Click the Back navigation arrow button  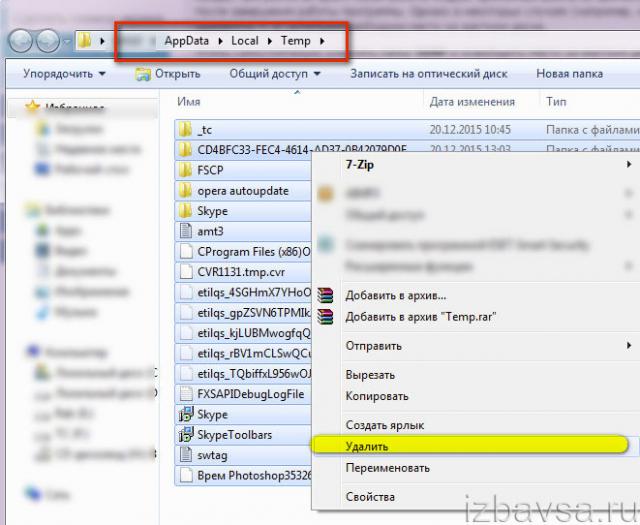coord(22,42)
